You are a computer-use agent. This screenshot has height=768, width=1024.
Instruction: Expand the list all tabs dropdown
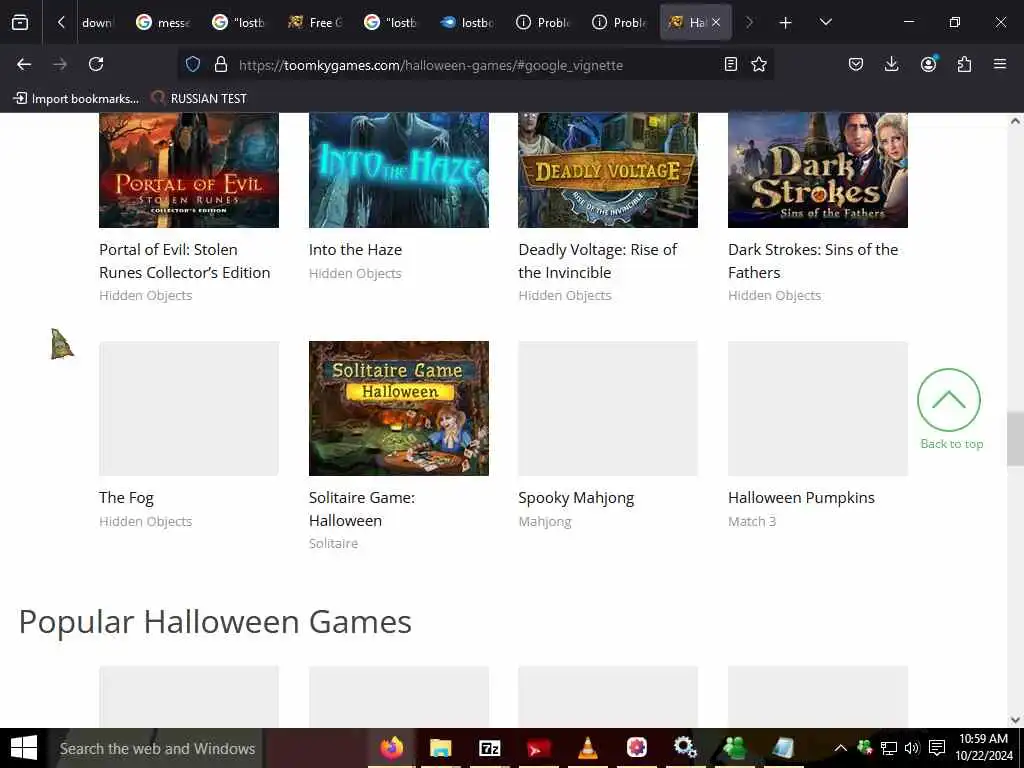(x=825, y=23)
